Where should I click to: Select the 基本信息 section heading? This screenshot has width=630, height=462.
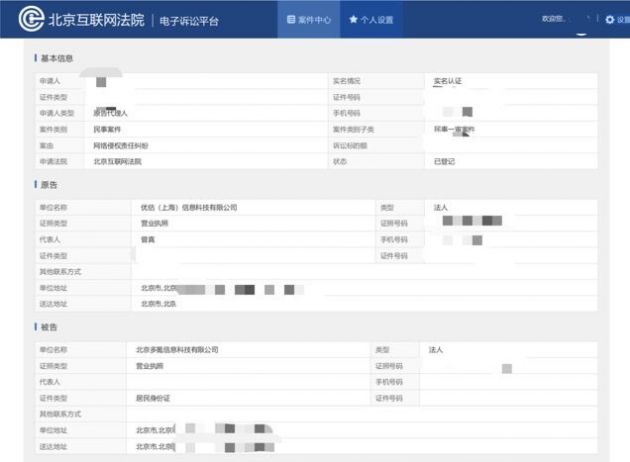57,58
